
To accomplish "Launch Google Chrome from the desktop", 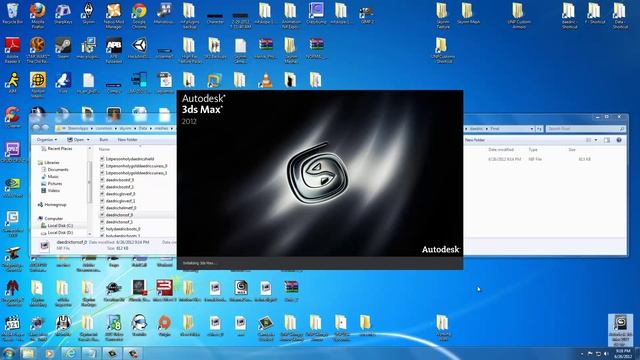I will tap(139, 15).
